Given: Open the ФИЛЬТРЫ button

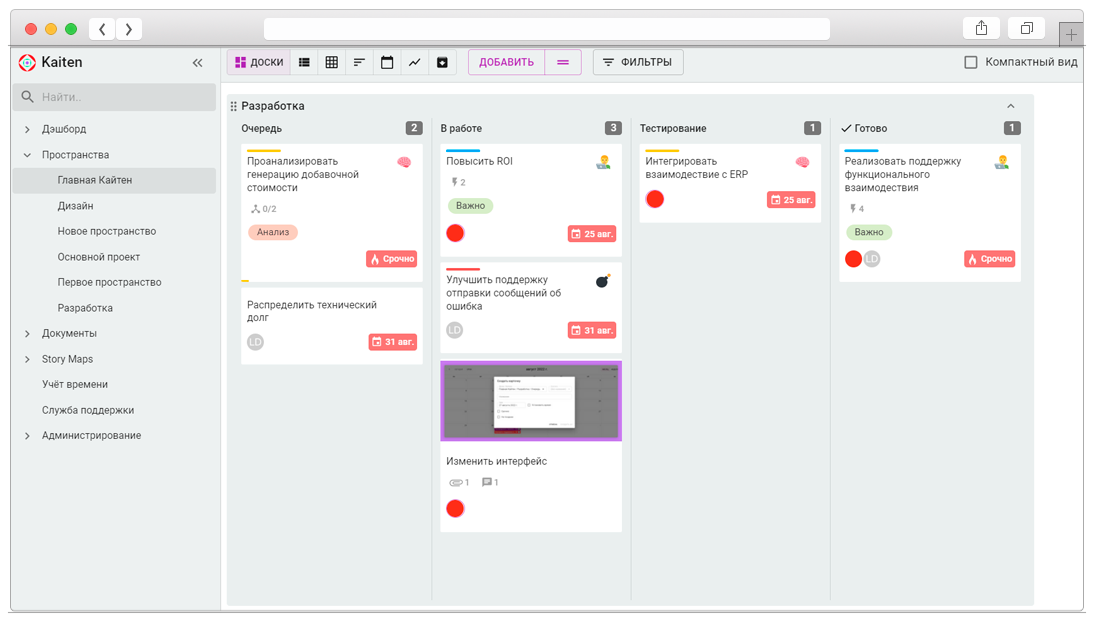Looking at the screenshot, I should coord(637,62).
